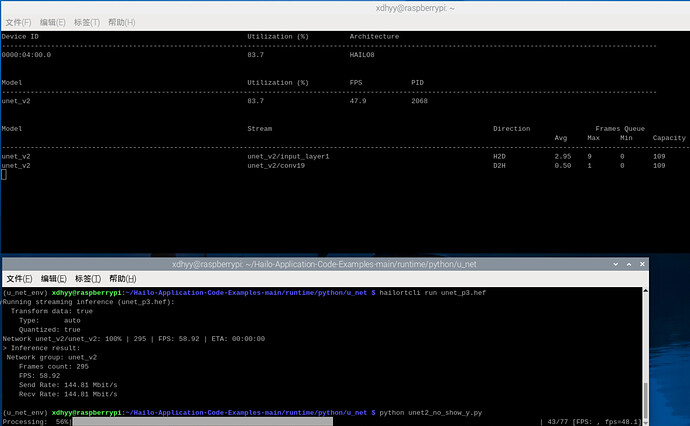Click the Capacity column header
The height and width of the screenshot is (426, 690).
tap(669, 138)
